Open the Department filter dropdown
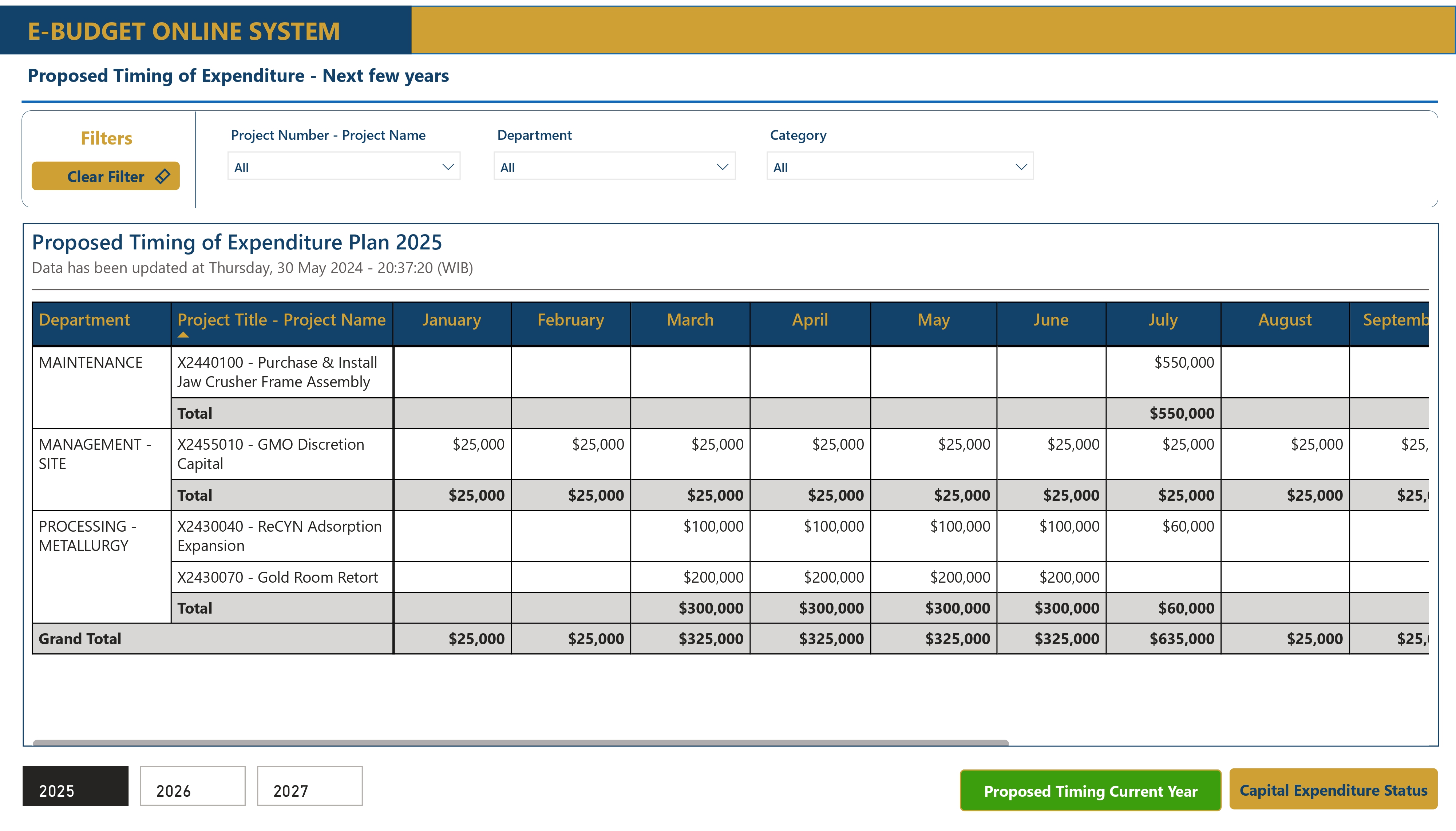Image resolution: width=1456 pixels, height=831 pixels. [614, 167]
